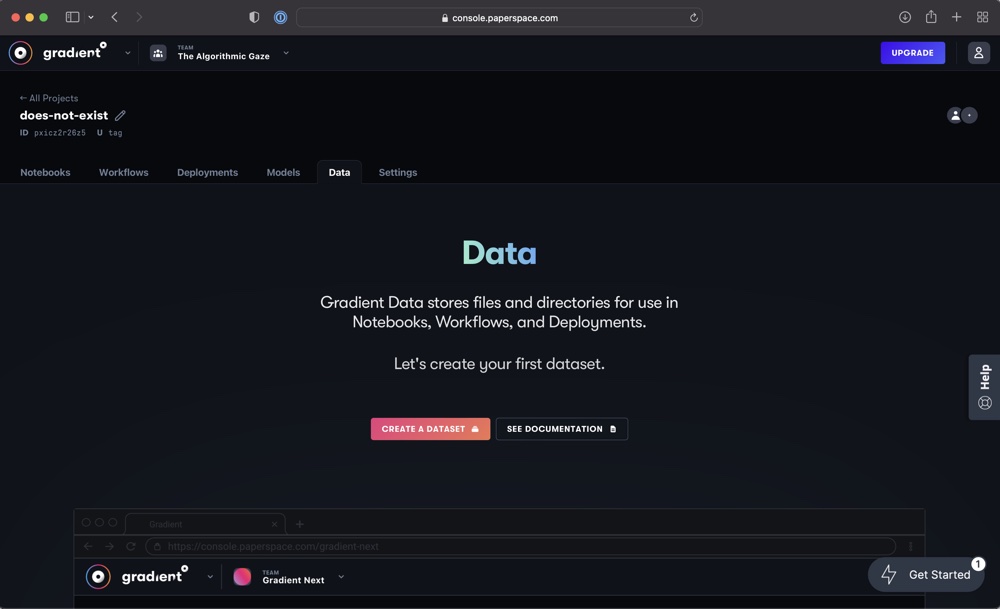Image resolution: width=1000 pixels, height=609 pixels.
Task: Open the Help smiley feedback icon
Action: coord(983,404)
